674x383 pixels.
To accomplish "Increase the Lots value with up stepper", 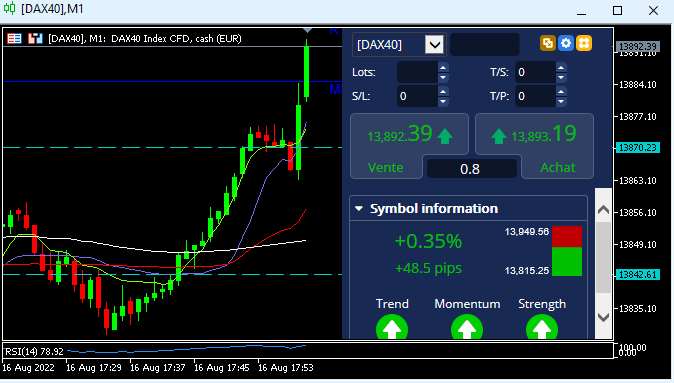I will [x=443, y=67].
